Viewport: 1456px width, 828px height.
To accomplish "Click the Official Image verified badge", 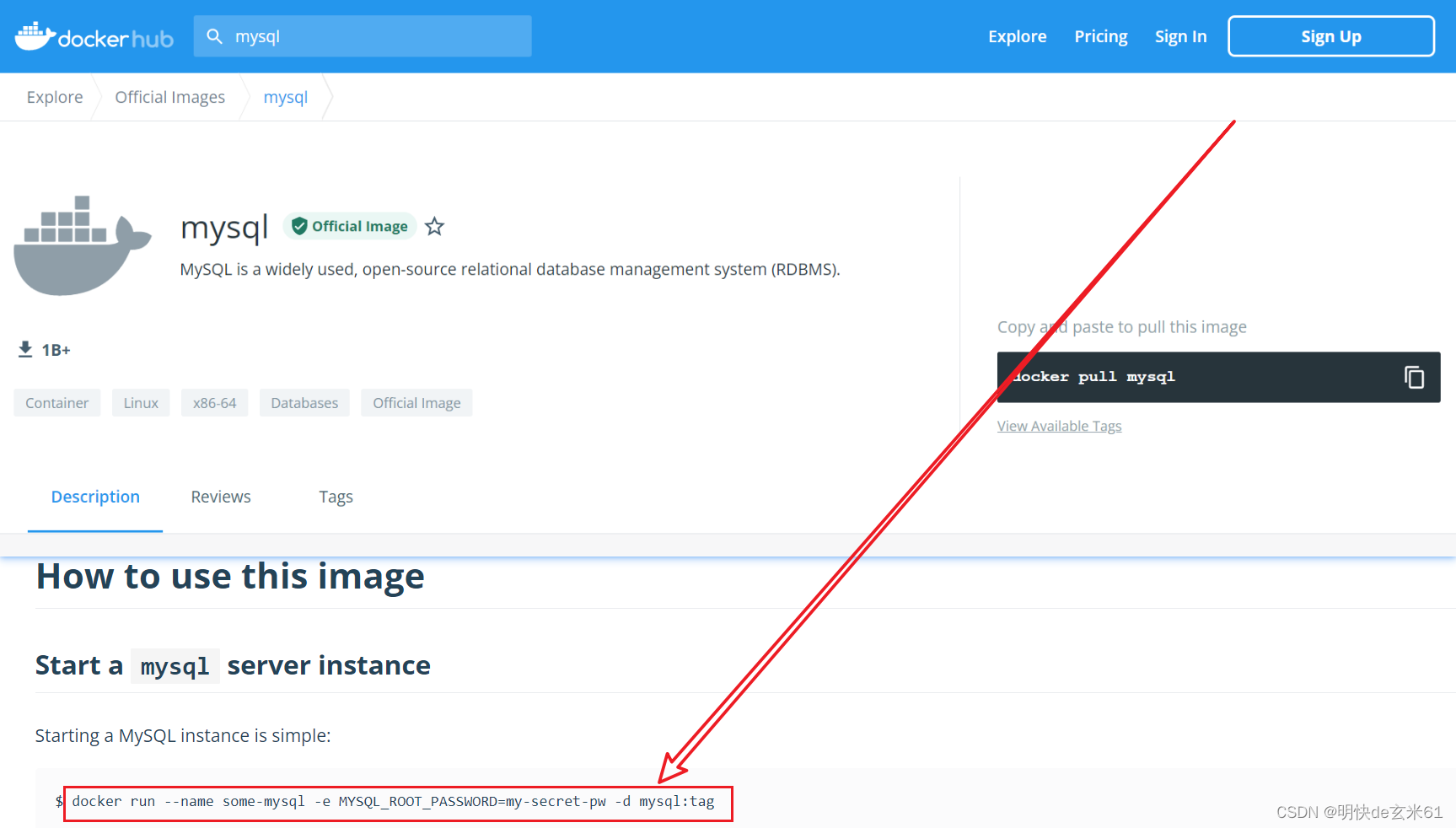I will pos(350,226).
